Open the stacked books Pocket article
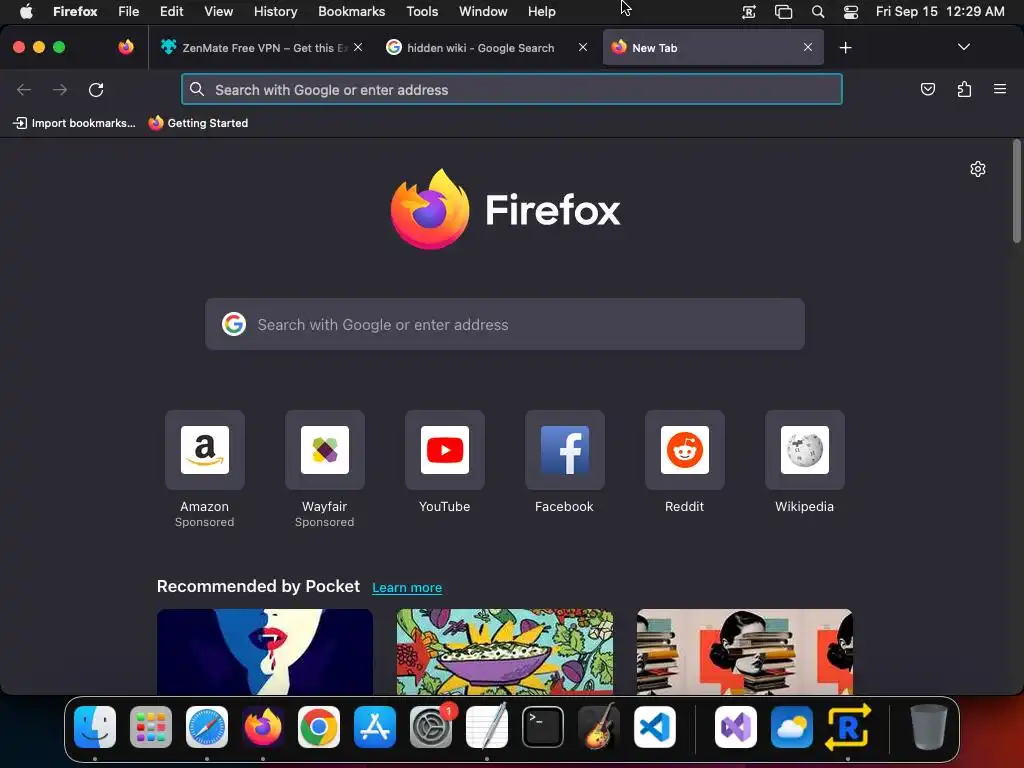Image resolution: width=1024 pixels, height=768 pixels. coord(744,652)
